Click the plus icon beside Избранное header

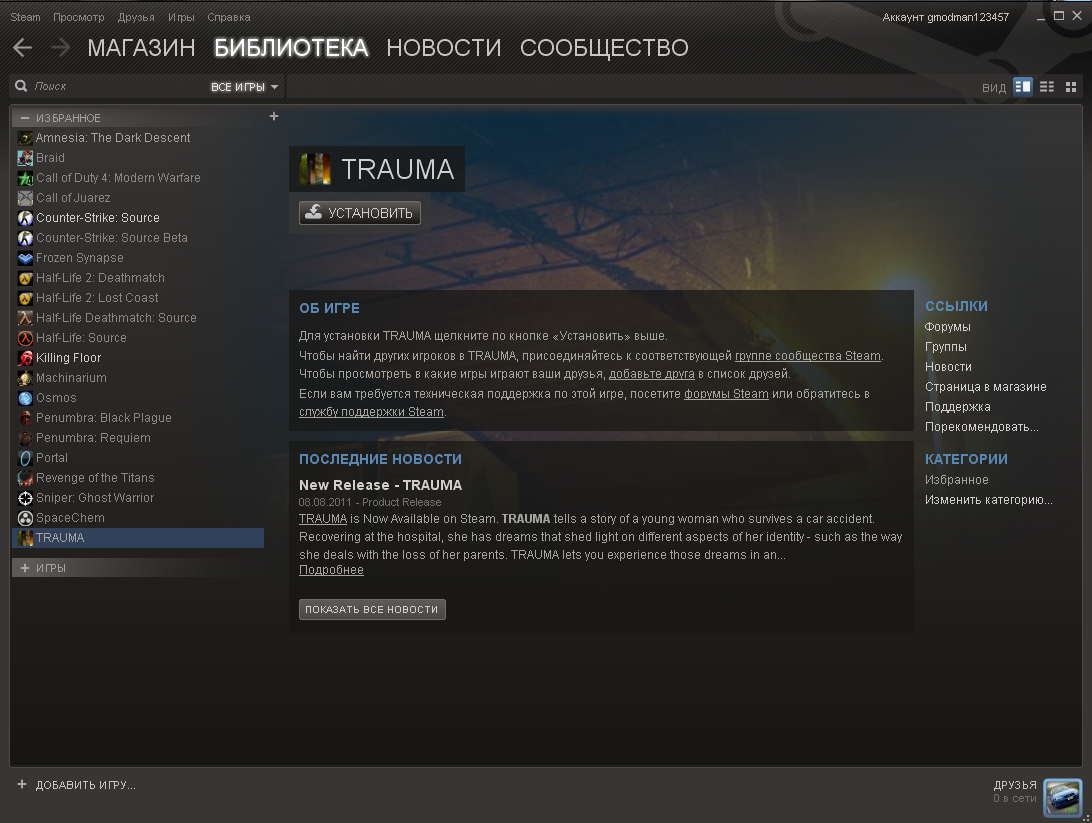coord(274,116)
